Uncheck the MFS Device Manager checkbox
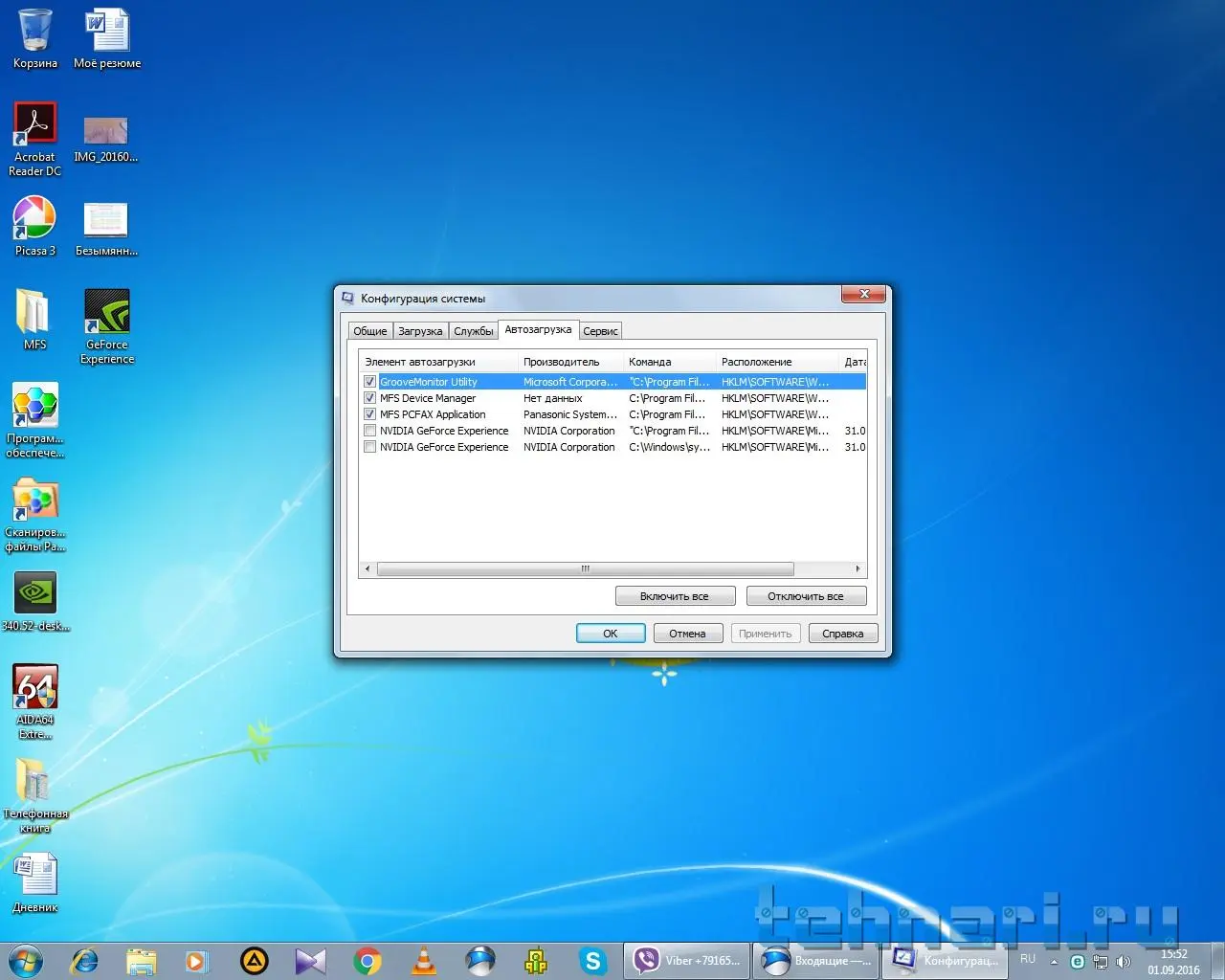This screenshot has width=1225, height=980. 369,398
